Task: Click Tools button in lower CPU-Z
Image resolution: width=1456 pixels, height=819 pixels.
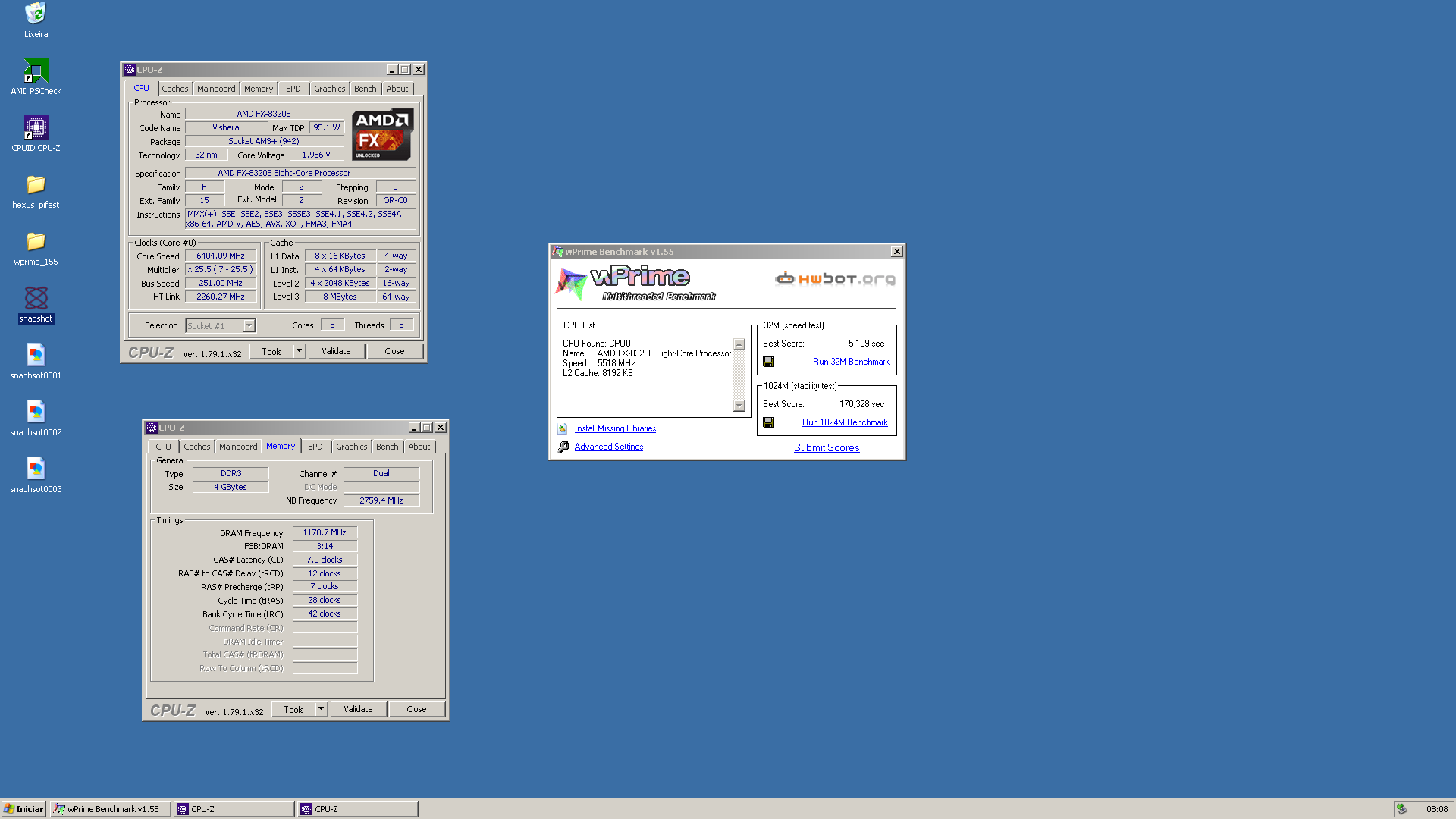Action: (x=293, y=709)
